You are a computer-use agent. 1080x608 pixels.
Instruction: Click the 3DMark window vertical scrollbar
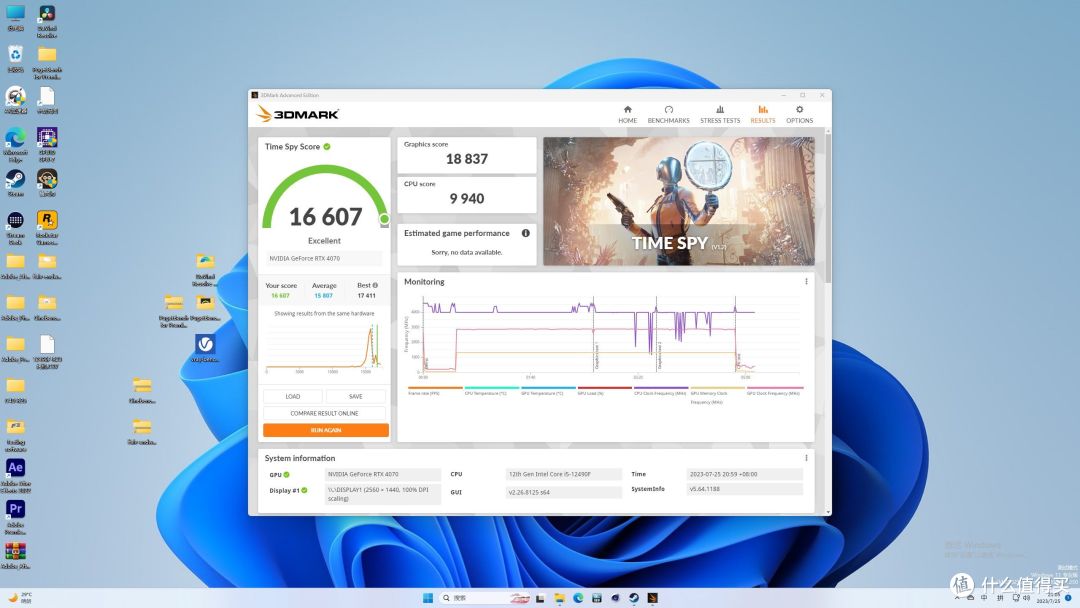click(828, 207)
